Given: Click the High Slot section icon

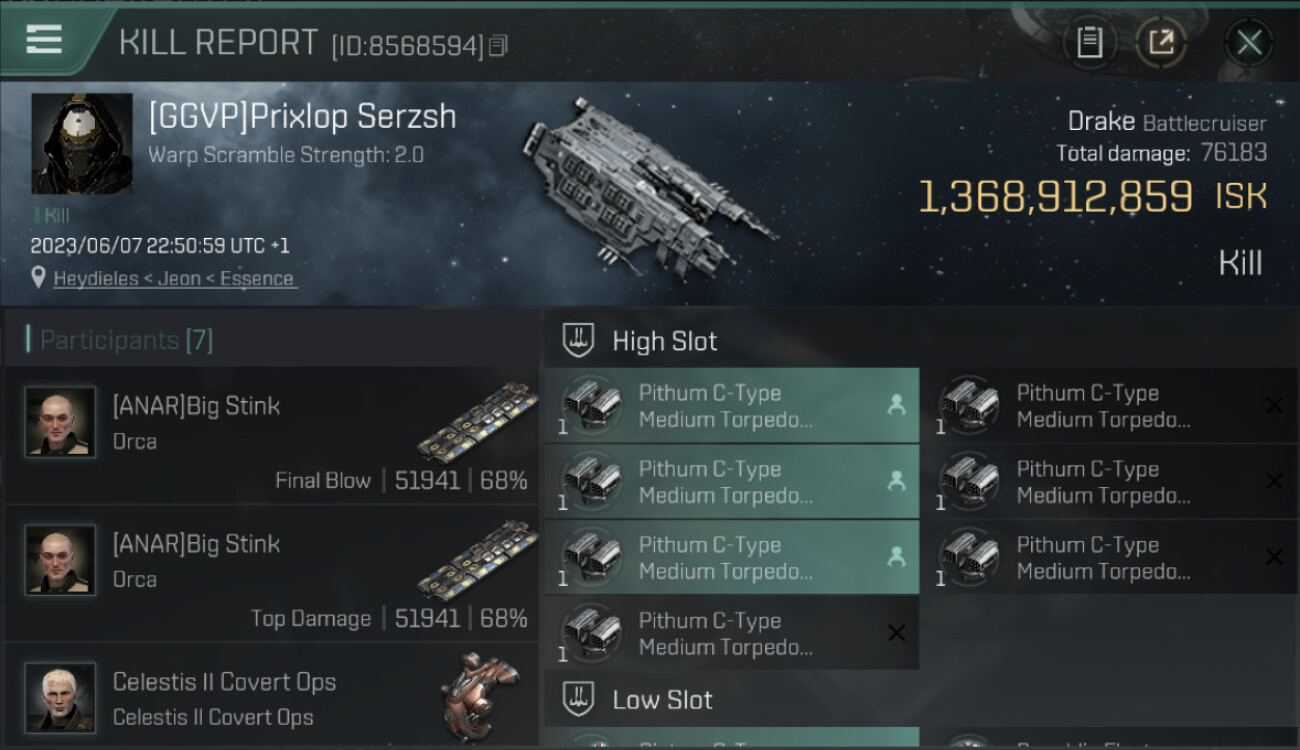Looking at the screenshot, I should [579, 341].
